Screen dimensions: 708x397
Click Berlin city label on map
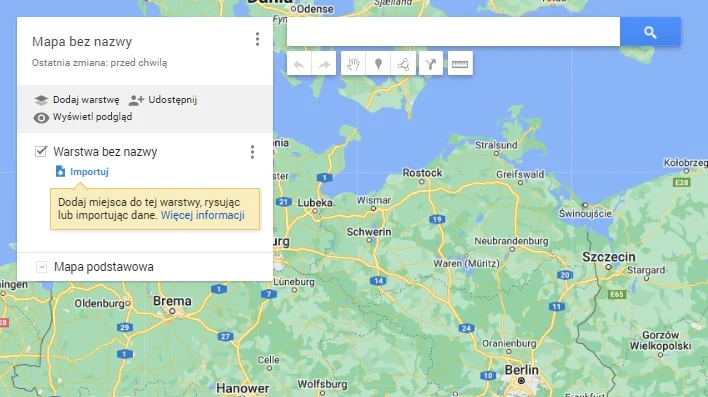522,370
